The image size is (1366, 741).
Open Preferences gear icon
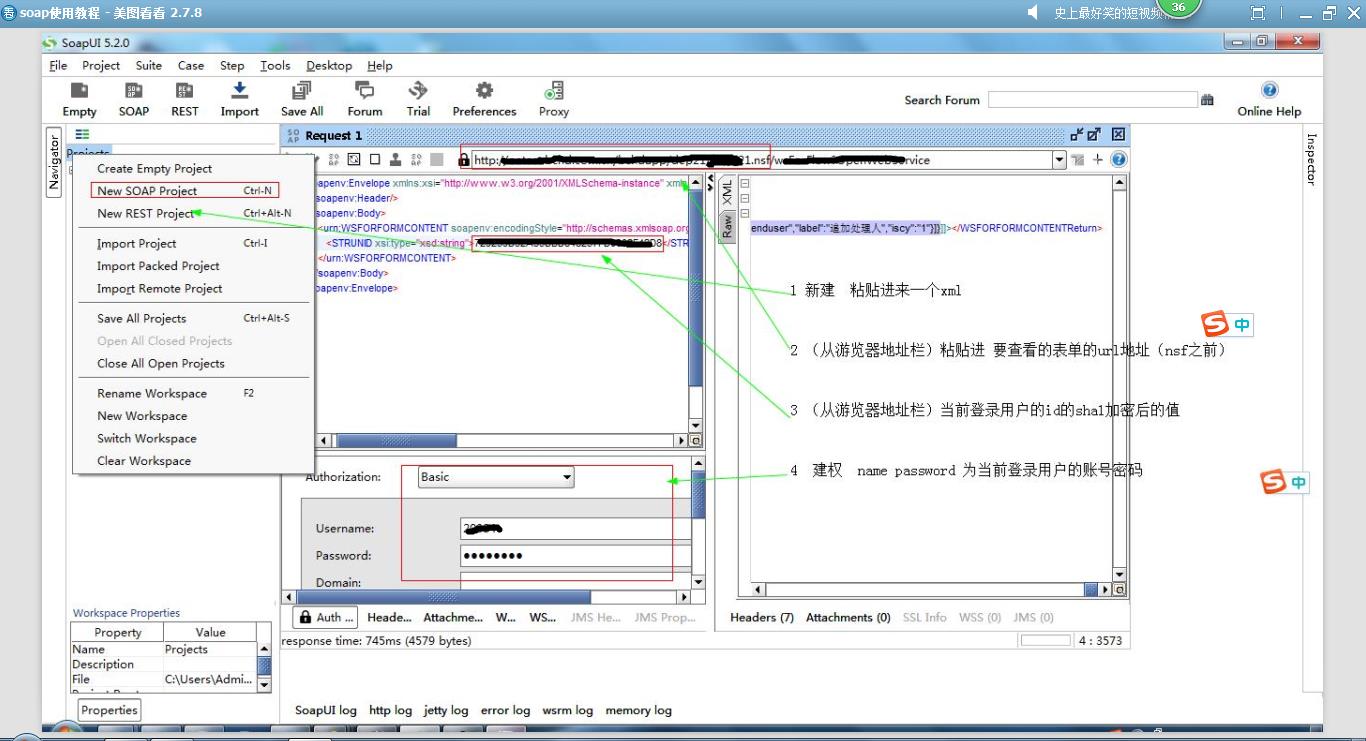(484, 91)
